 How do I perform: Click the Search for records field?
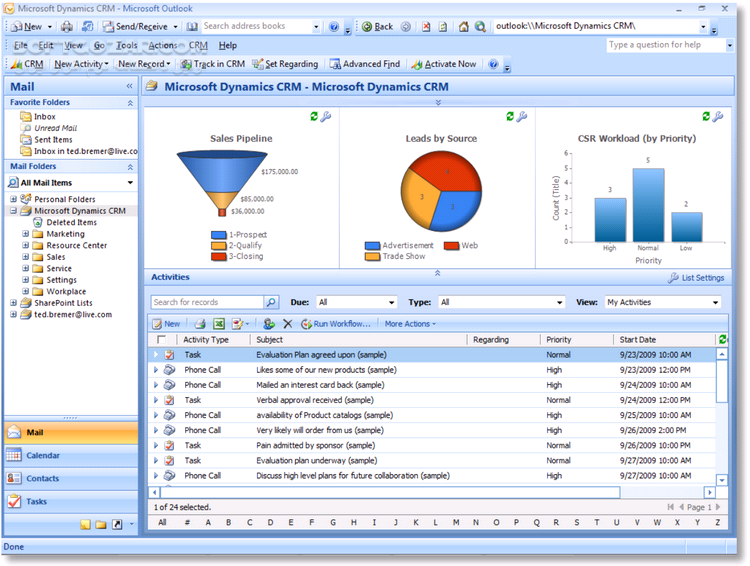pos(207,302)
